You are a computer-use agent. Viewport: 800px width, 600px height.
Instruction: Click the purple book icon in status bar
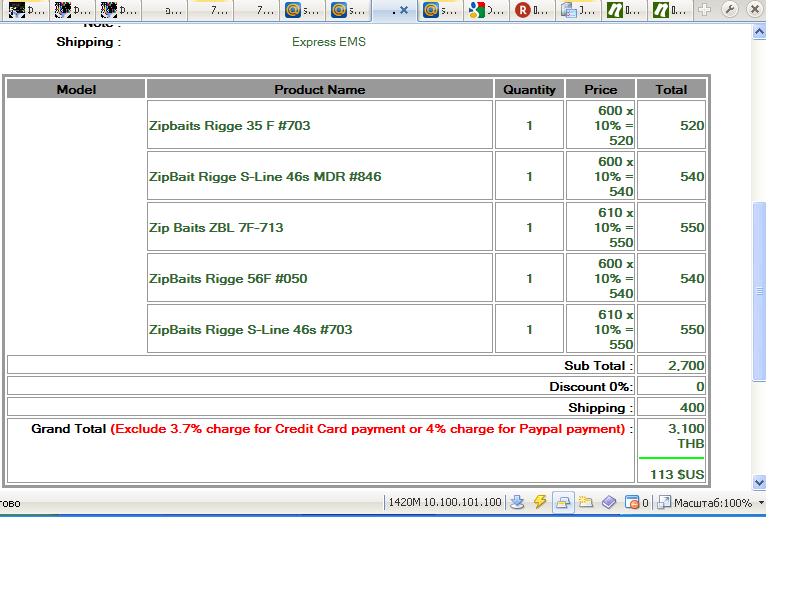click(609, 503)
